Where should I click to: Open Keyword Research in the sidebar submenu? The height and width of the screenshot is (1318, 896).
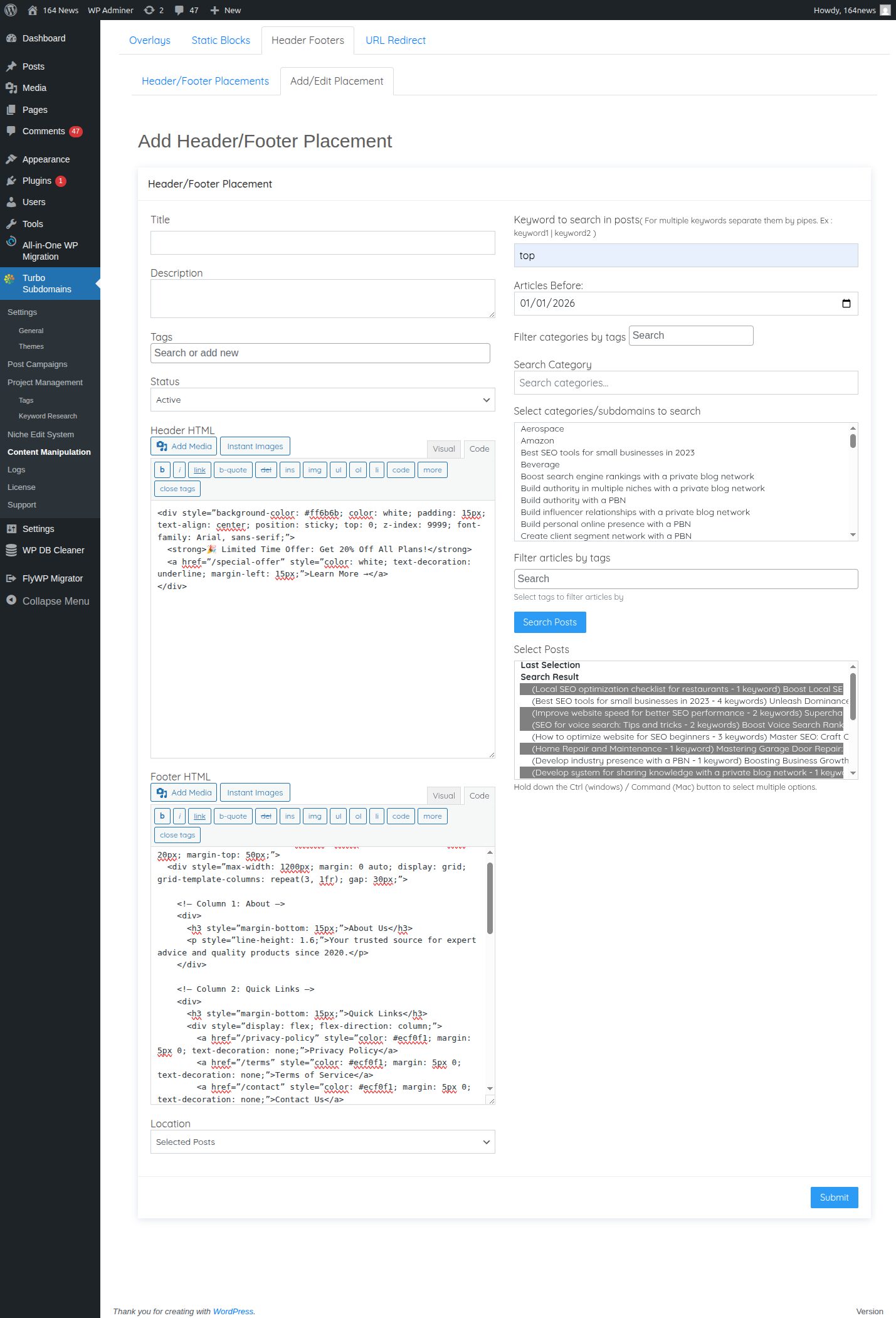pos(48,417)
